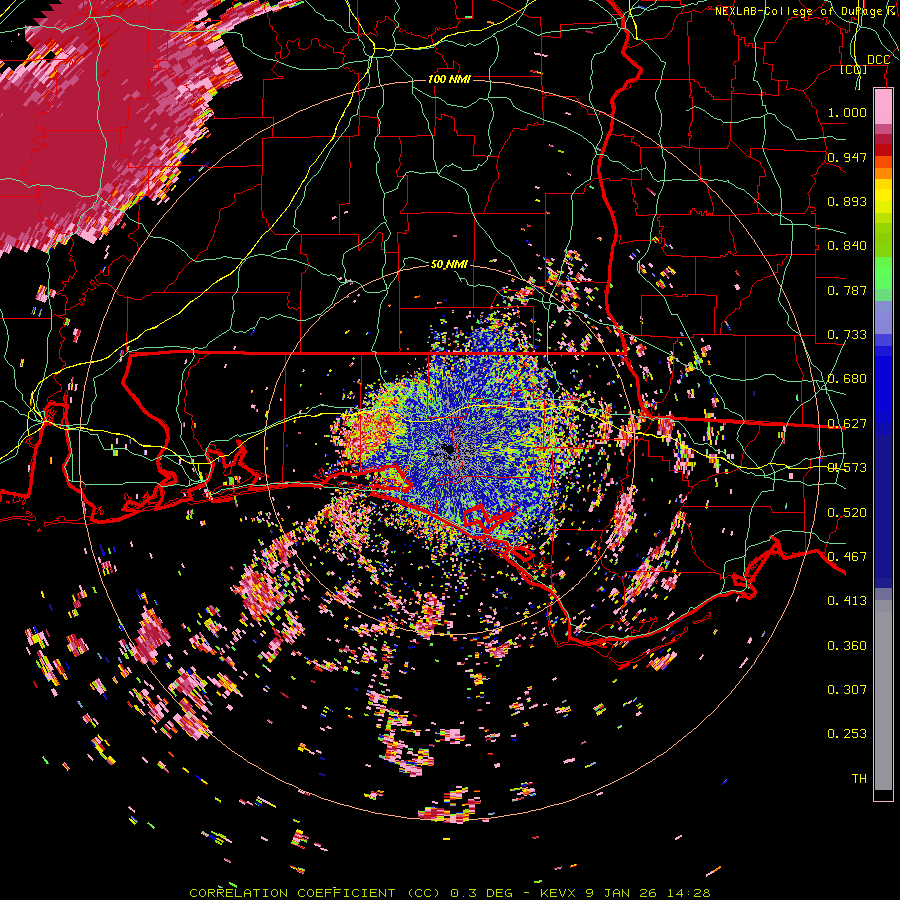
Task: Click the 0.467 legend value
Action: pyautogui.click(x=847, y=557)
